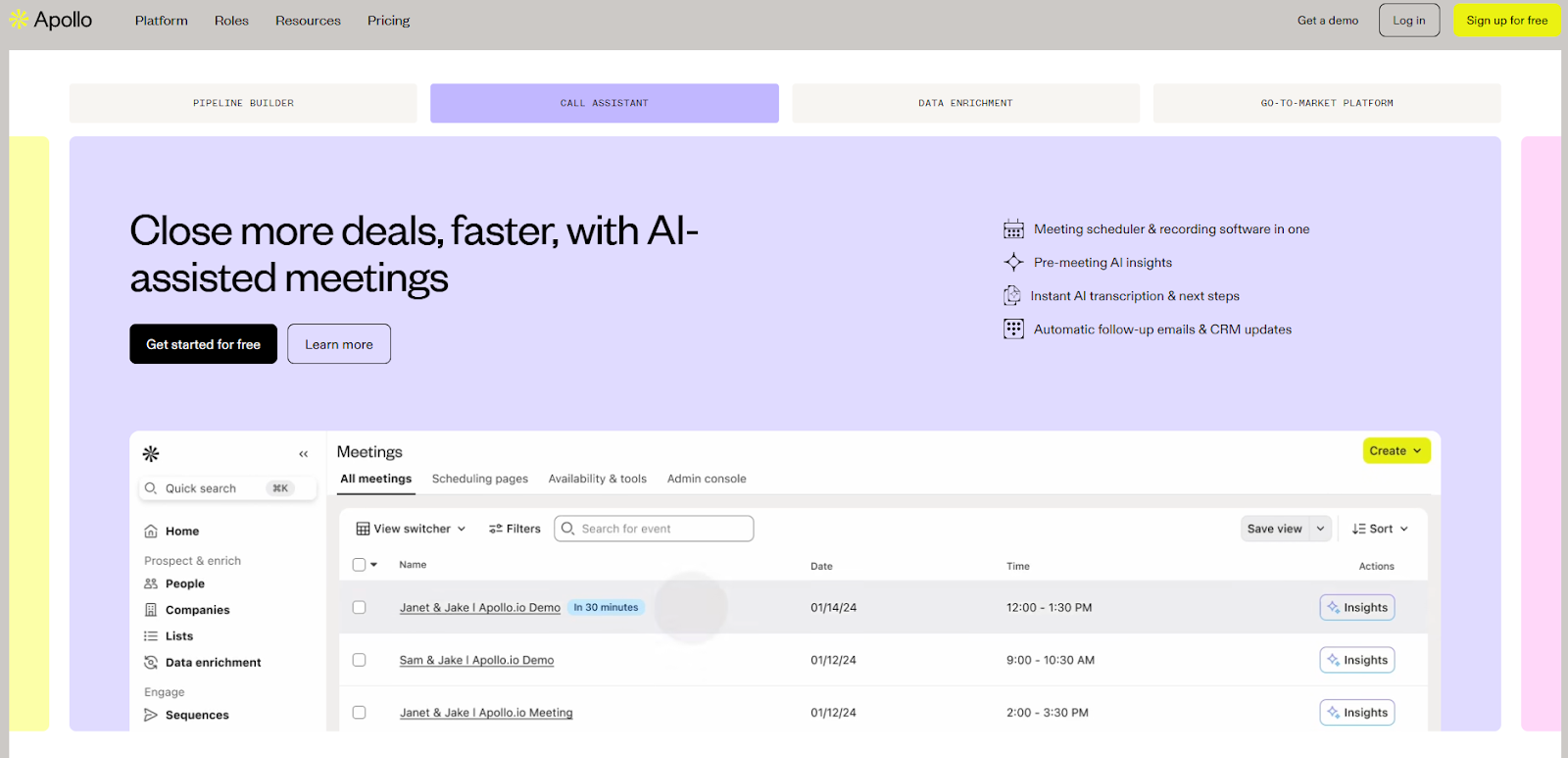
Task: Open Insights for Janet & Jake Meeting
Action: (x=1357, y=713)
